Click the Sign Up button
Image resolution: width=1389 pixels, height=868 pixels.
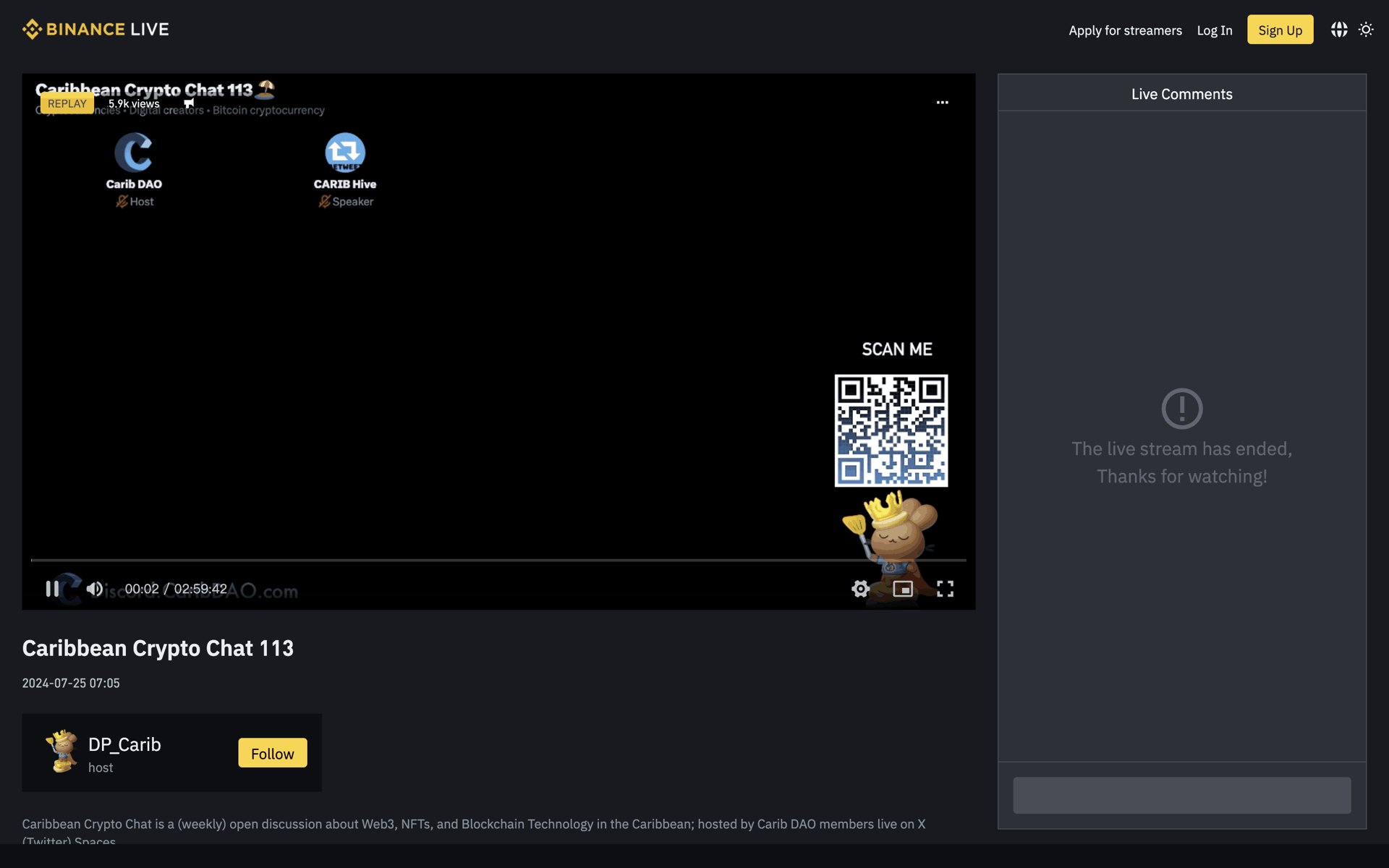coord(1280,30)
